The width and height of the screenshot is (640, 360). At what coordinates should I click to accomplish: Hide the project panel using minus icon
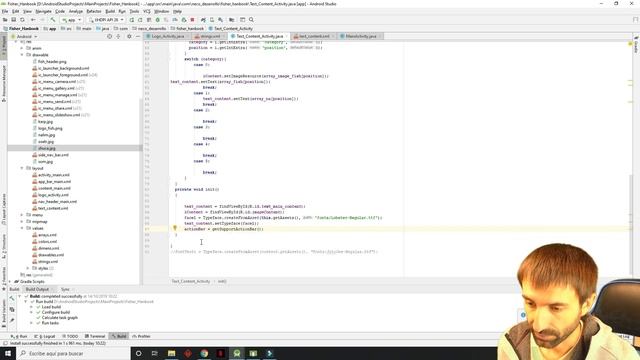click(x=138, y=36)
